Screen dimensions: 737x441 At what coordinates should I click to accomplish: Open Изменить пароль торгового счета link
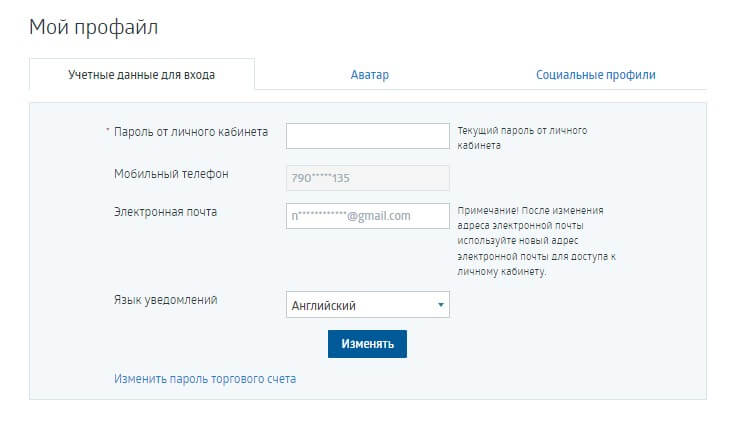click(205, 379)
